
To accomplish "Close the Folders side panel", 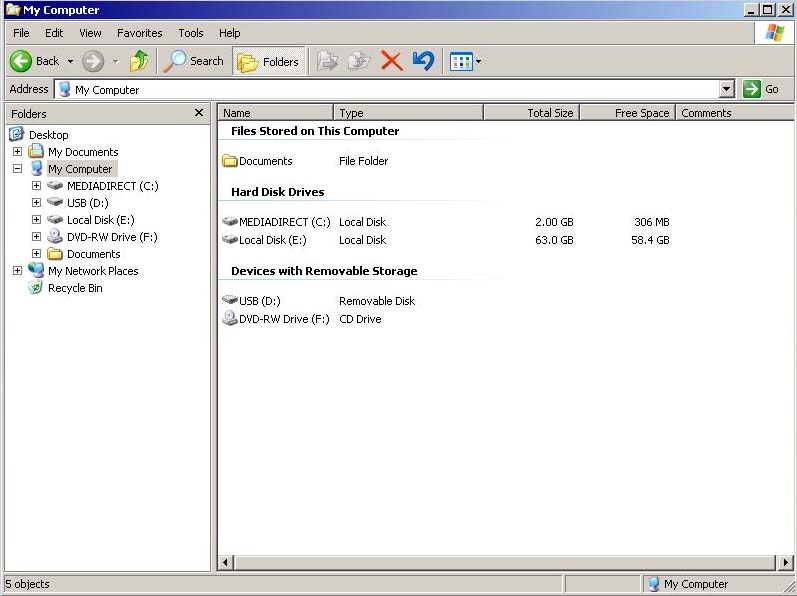I will 199,113.
